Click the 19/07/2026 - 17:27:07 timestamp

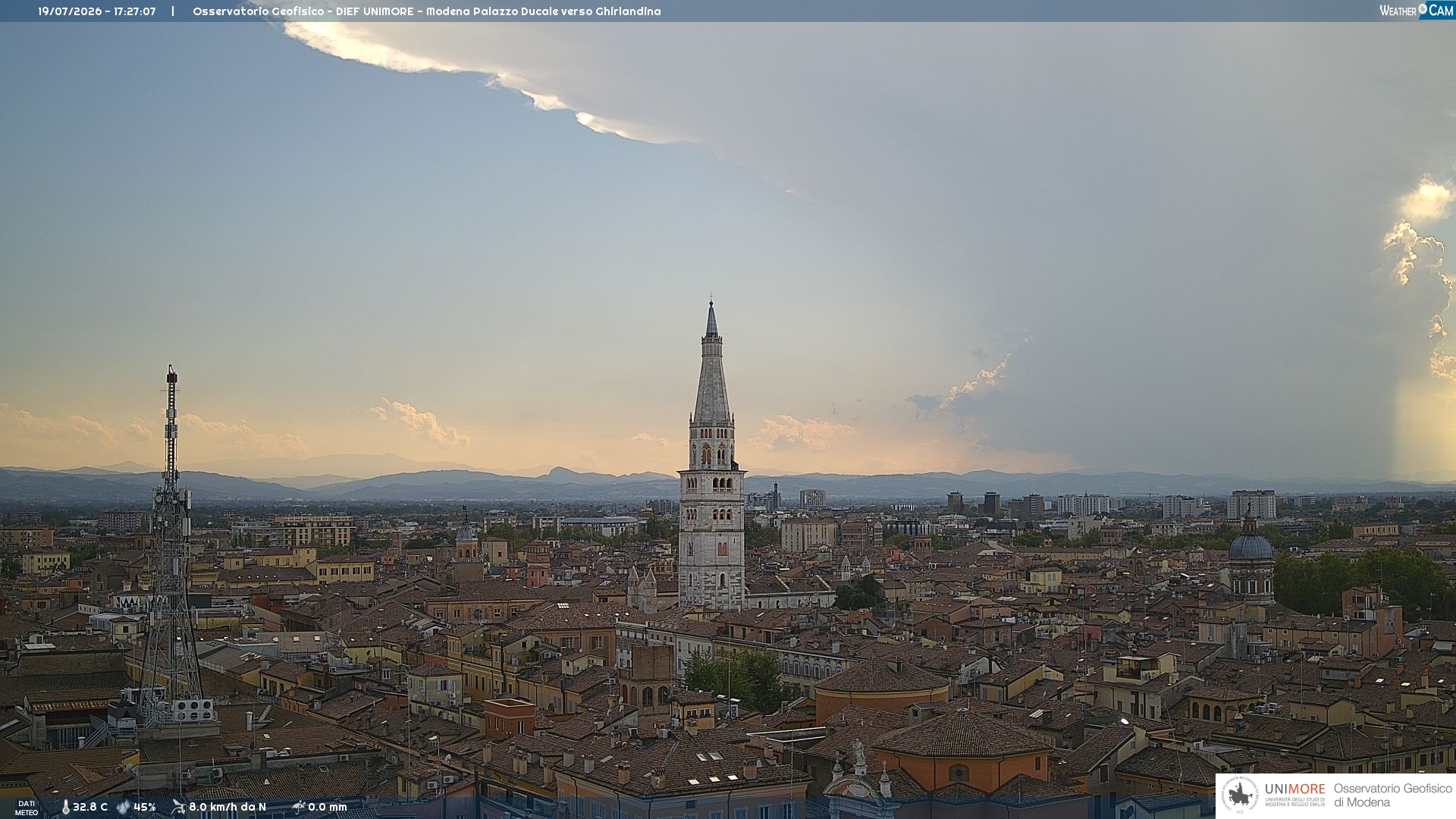tap(97, 11)
